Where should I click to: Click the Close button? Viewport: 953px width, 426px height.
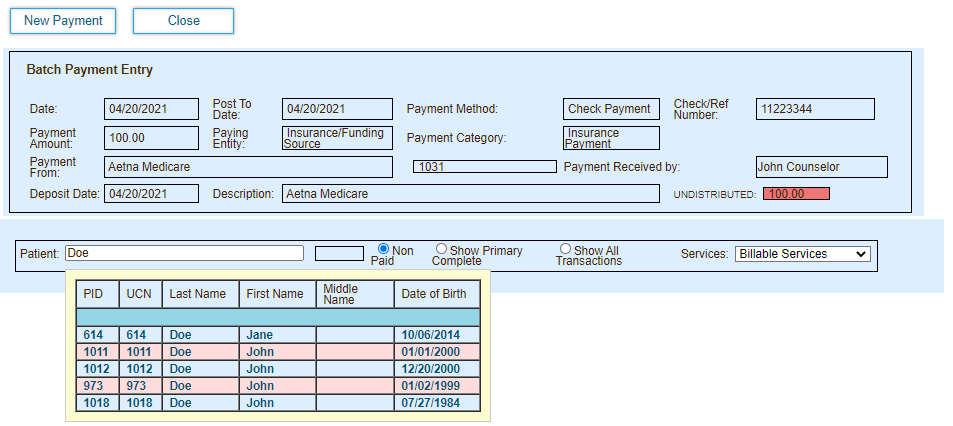pos(183,21)
